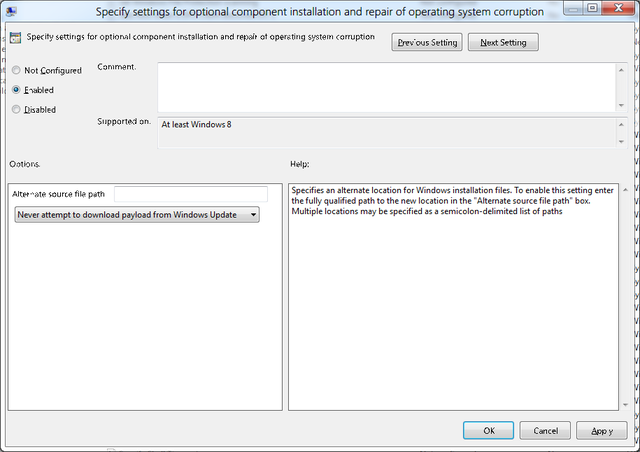Screen dimensions: 640x452
Task: Click the Comment box scroll down arrow
Action: [x=620, y=104]
